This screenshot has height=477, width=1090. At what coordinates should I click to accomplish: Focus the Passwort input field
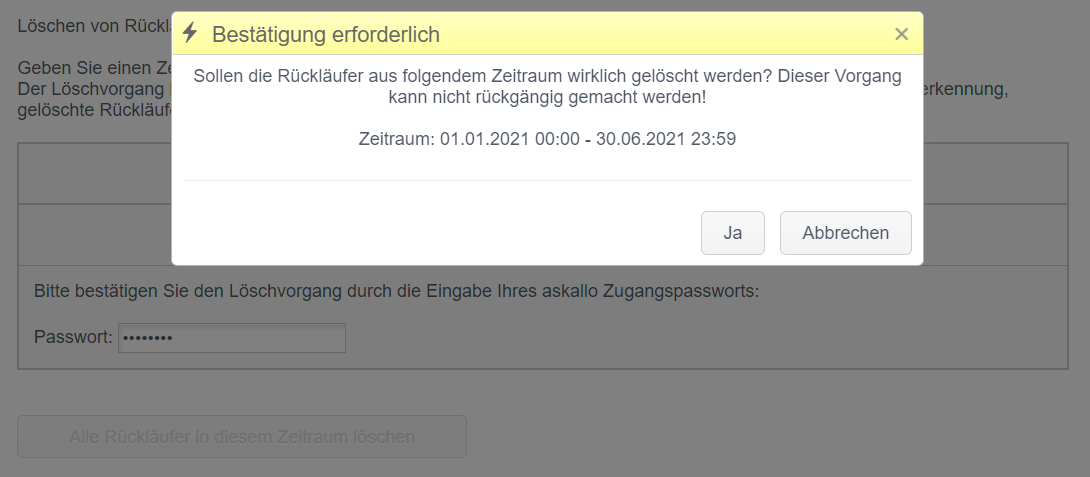(232, 338)
